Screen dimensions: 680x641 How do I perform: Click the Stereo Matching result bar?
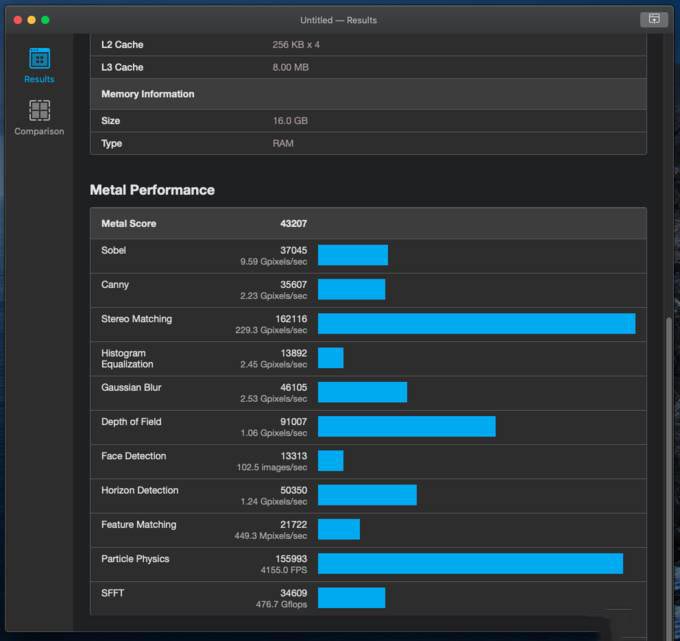tap(477, 324)
